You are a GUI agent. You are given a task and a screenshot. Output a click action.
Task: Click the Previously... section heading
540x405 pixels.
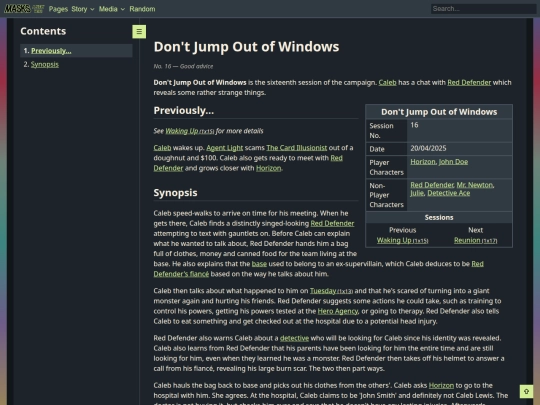coord(184,111)
